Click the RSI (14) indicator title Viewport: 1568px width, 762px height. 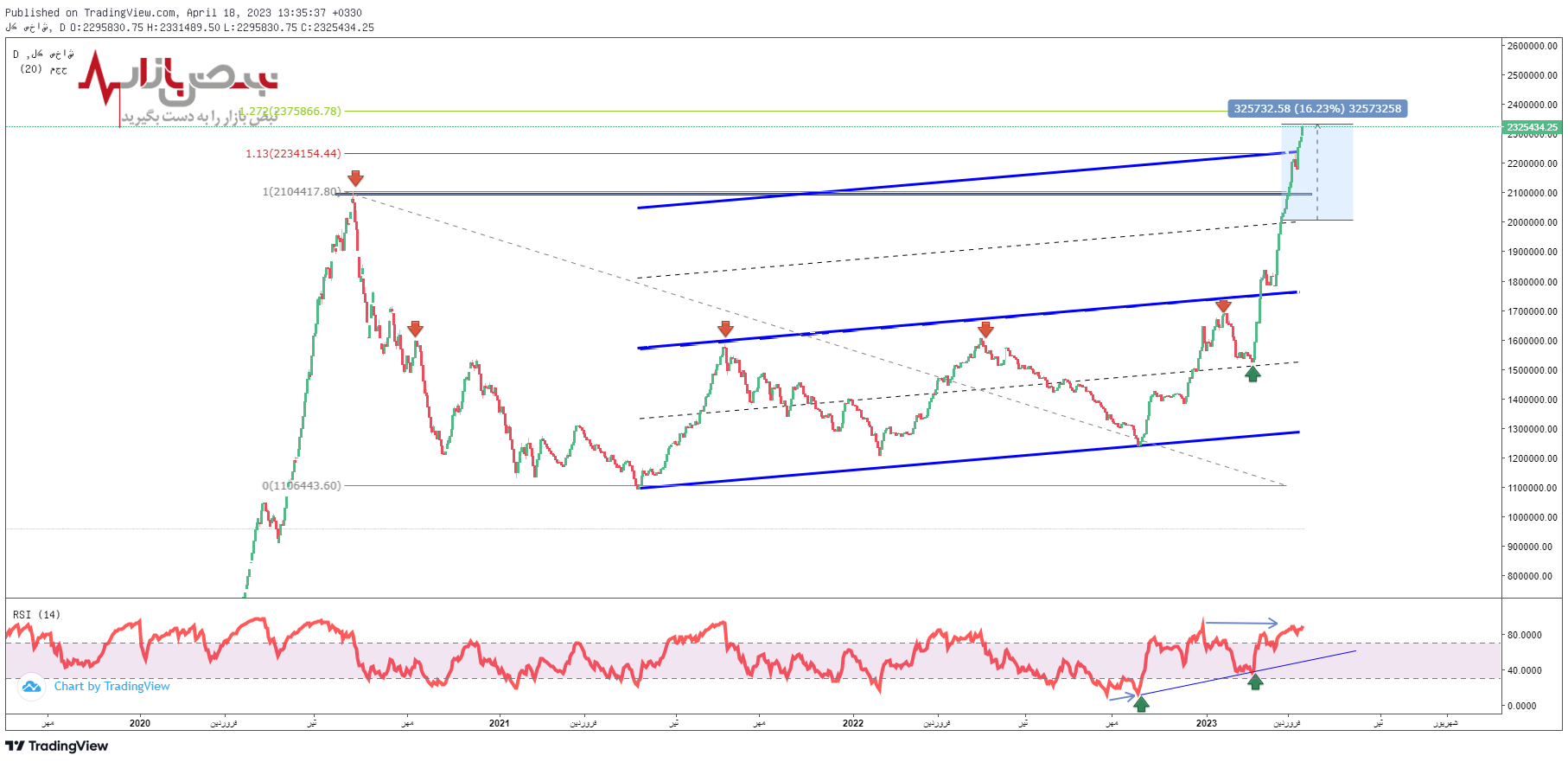coord(36,615)
